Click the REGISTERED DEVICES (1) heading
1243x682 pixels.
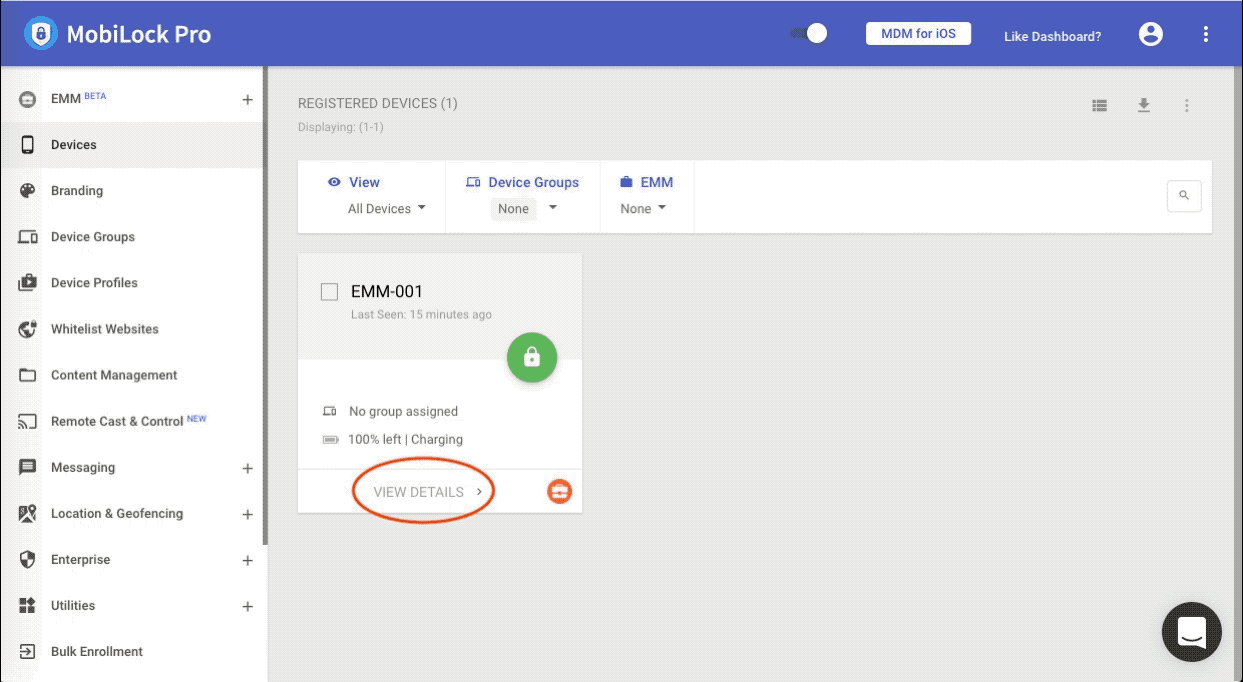pos(378,103)
